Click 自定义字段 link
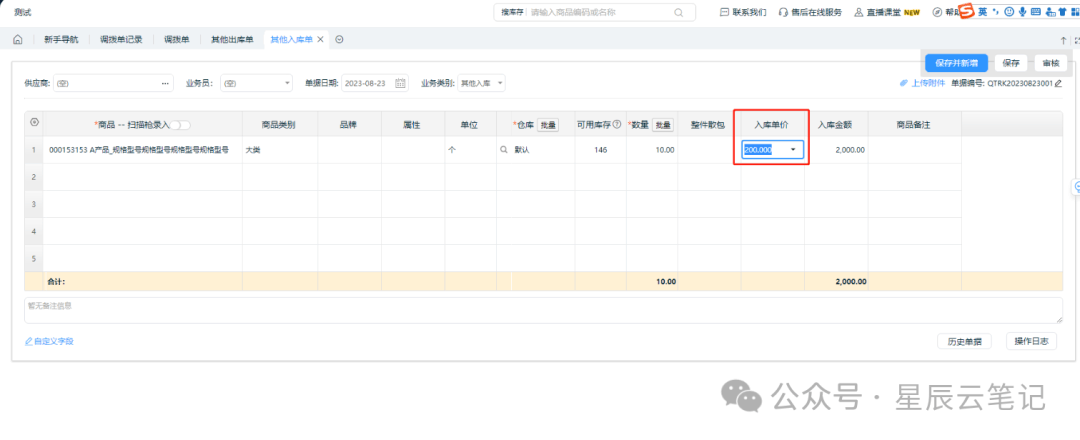Screen dimensions: 1080x440 [50, 341]
